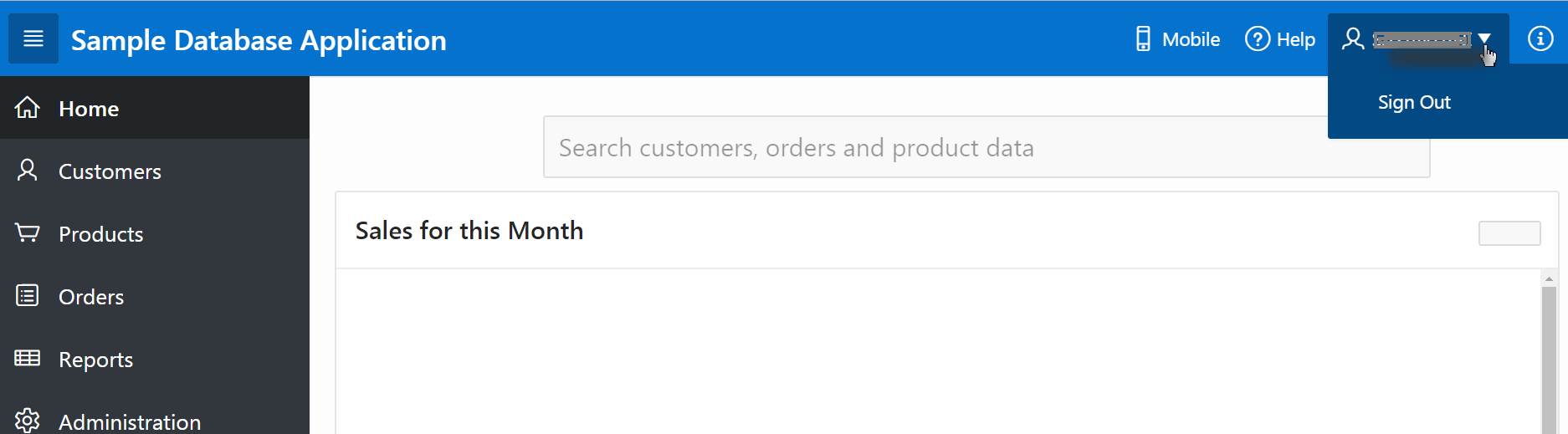Click the scrollbar up arrow in Sales panel
The height and width of the screenshot is (434, 1568).
(1549, 278)
